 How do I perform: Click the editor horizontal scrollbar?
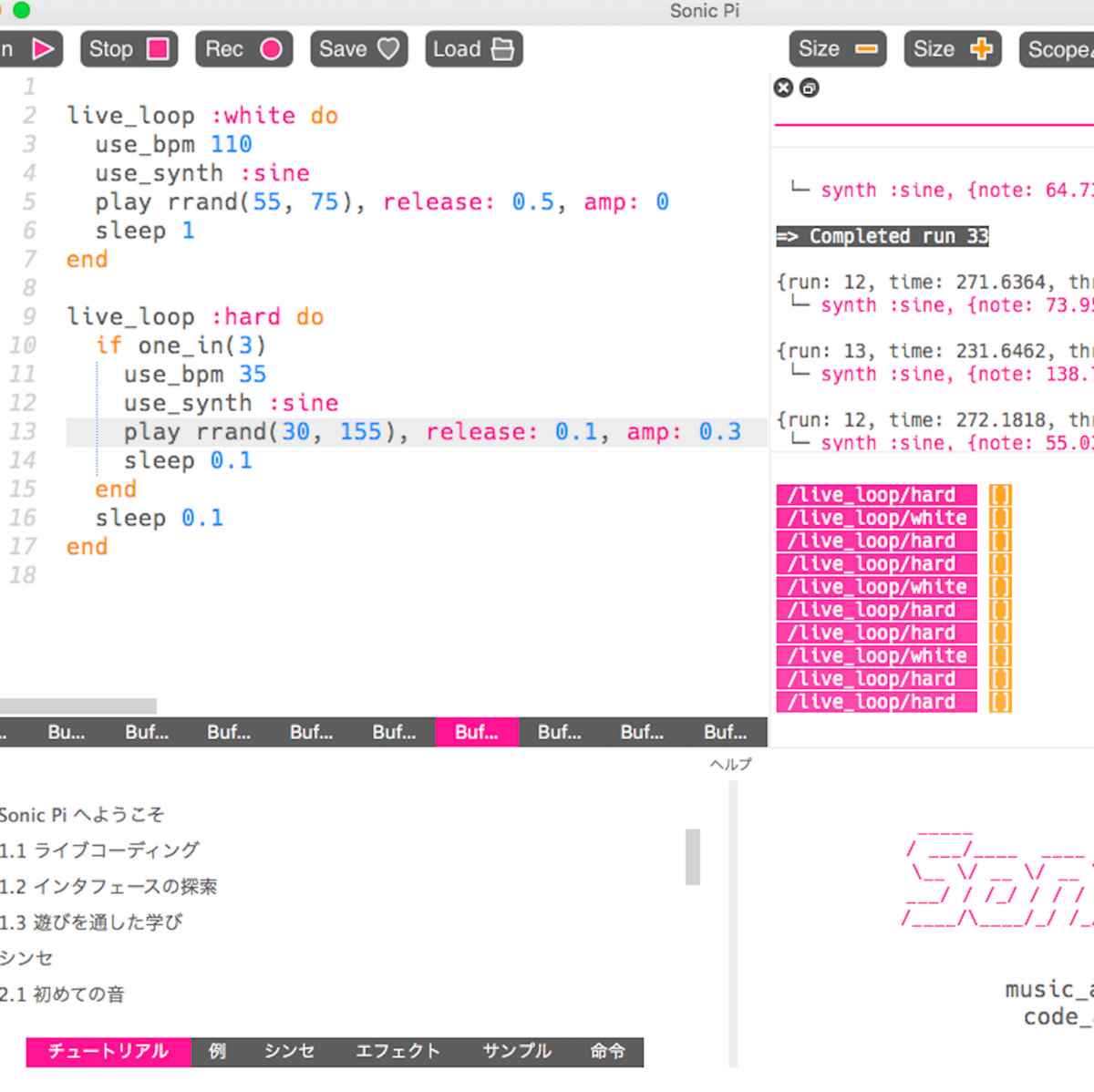click(78, 706)
